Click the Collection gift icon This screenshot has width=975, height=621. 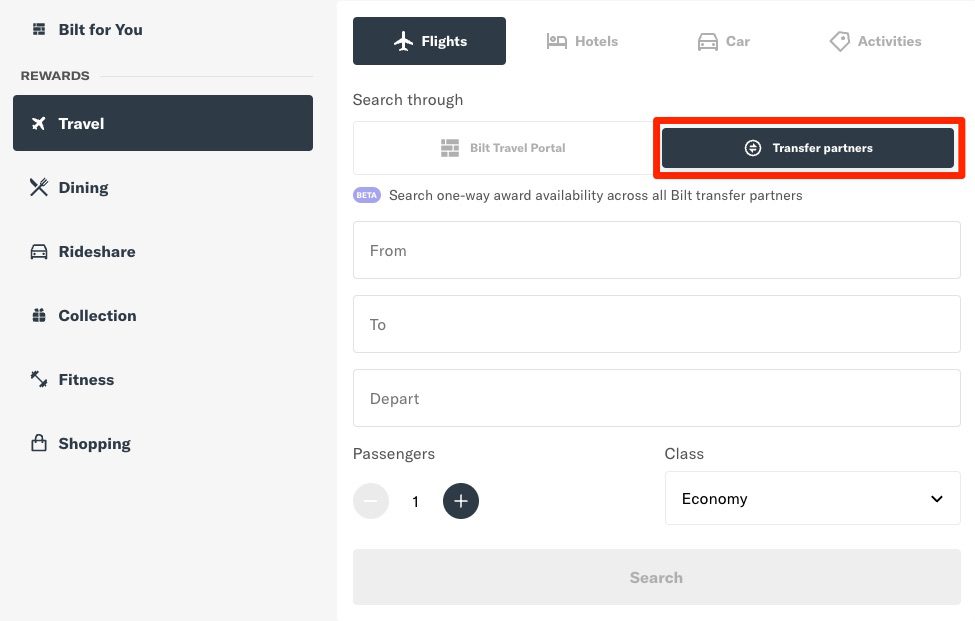(x=39, y=316)
